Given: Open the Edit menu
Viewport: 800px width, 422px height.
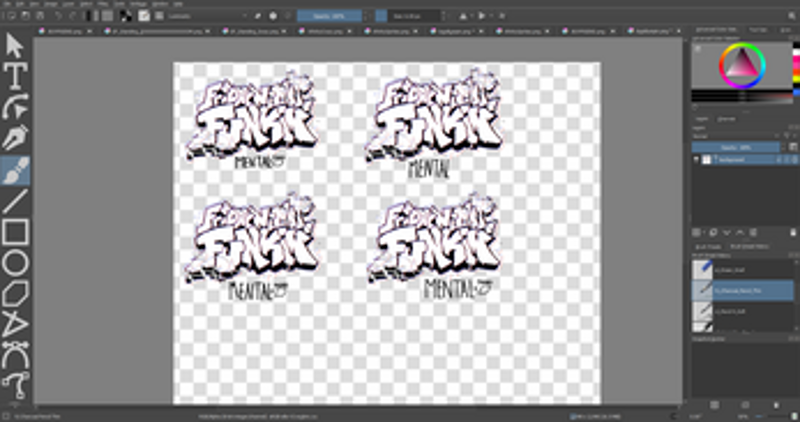Looking at the screenshot, I should pyautogui.click(x=19, y=4).
